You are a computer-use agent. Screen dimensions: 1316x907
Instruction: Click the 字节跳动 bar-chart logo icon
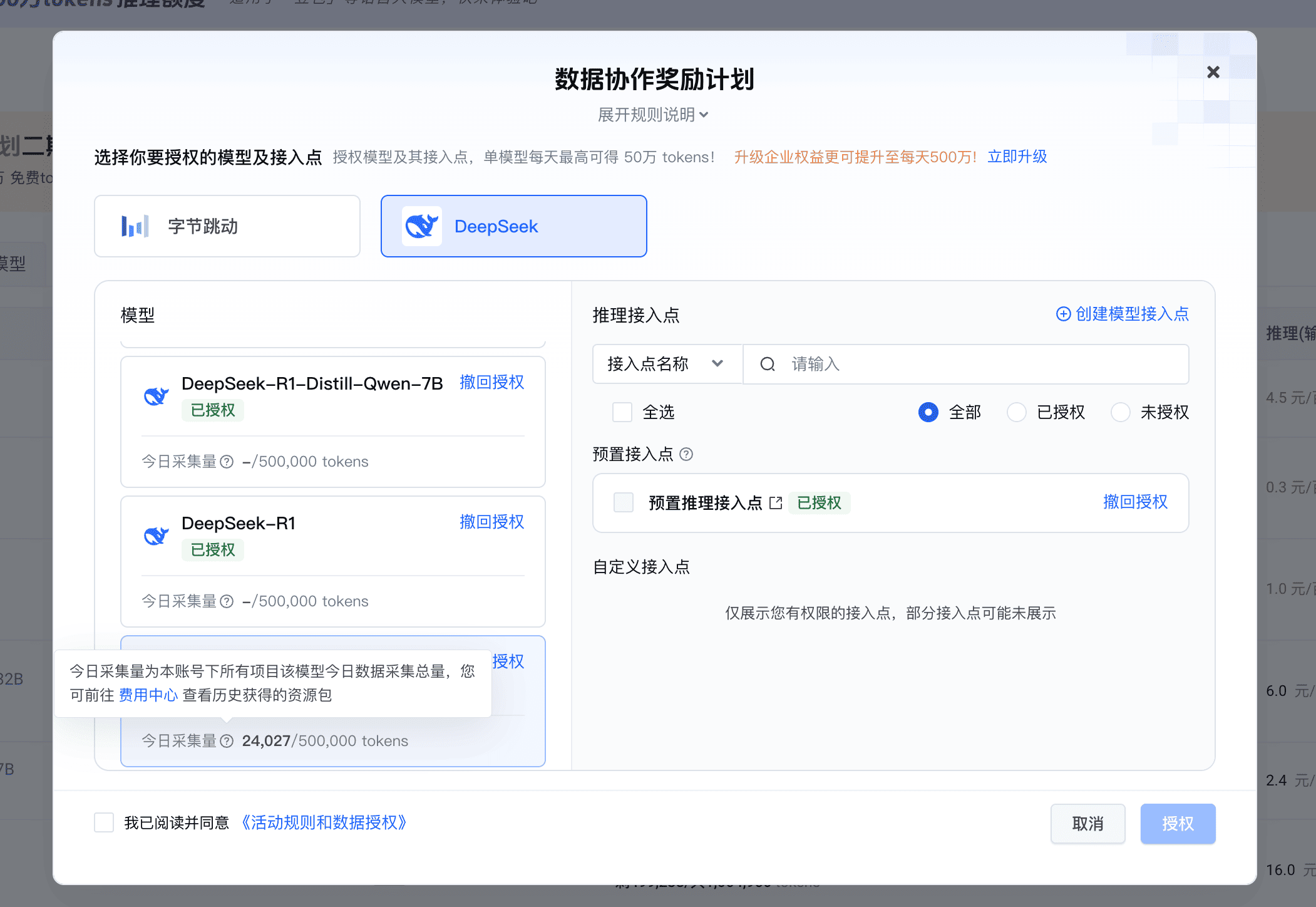[x=135, y=226]
